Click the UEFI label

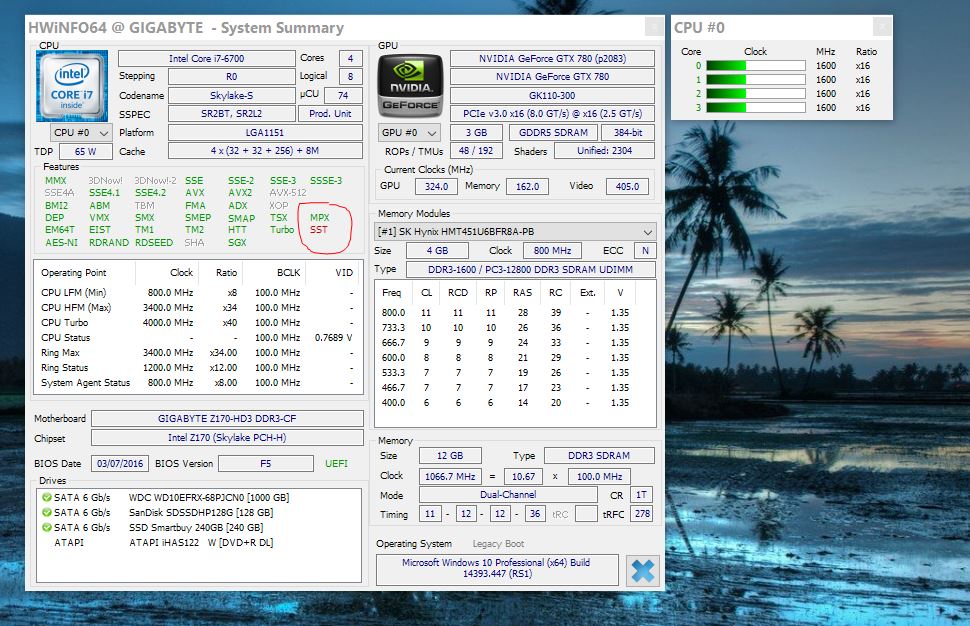pyautogui.click(x=337, y=463)
